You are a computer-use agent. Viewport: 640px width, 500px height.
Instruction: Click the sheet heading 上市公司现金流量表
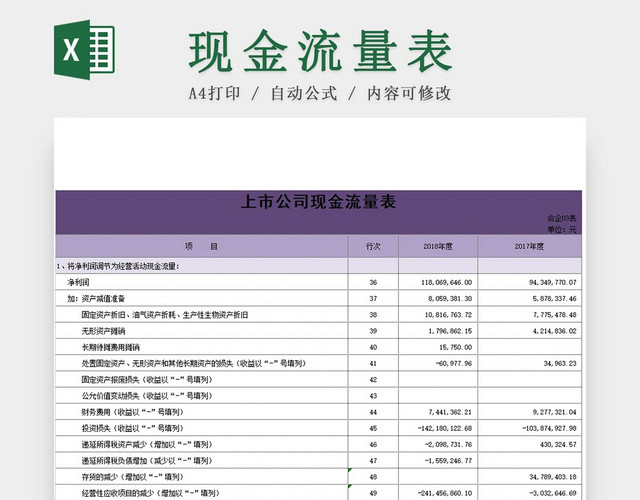[x=318, y=202]
